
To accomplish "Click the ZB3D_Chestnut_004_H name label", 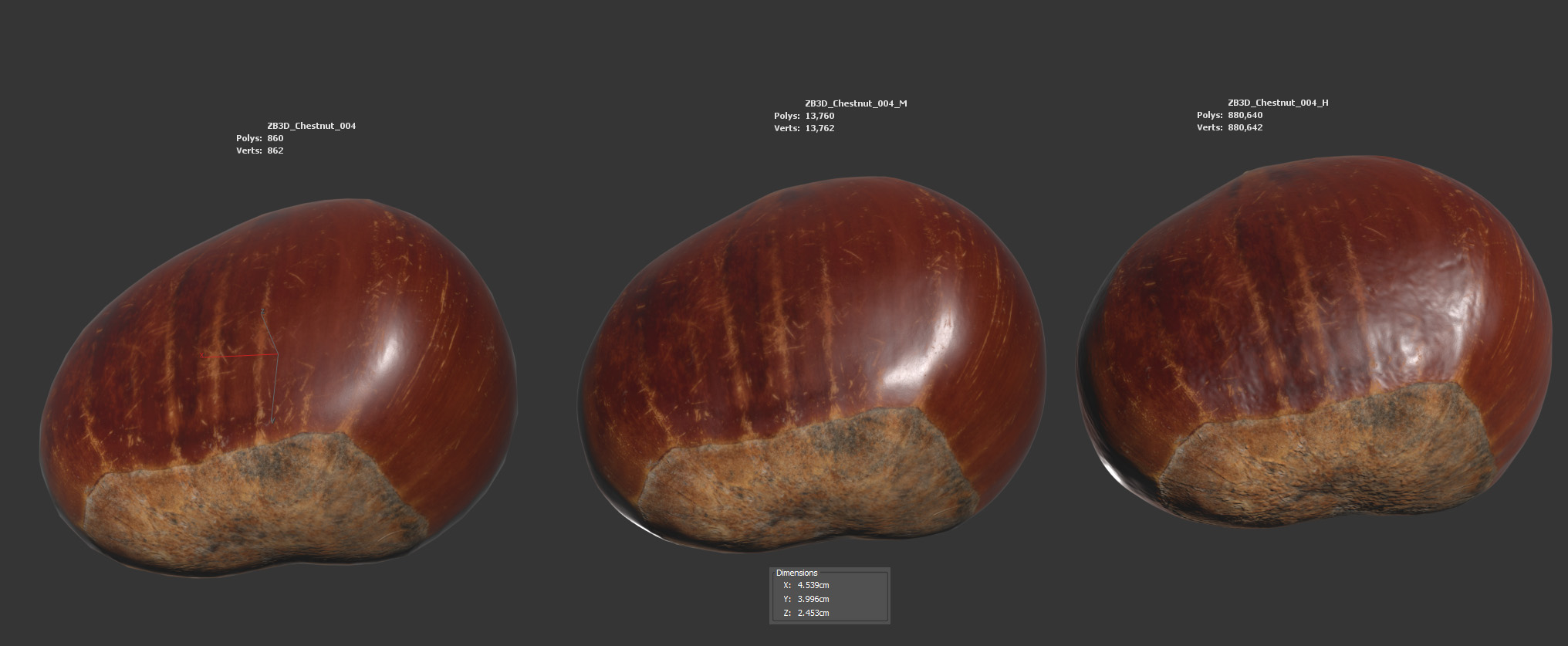I will [1278, 103].
